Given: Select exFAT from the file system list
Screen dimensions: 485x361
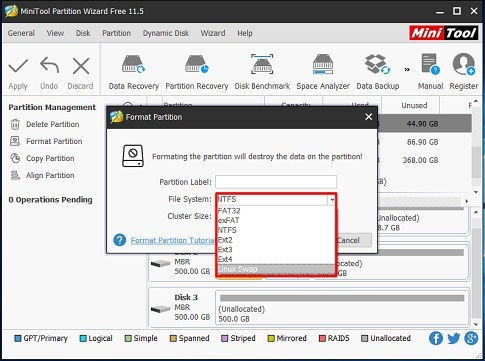Looking at the screenshot, I should click(x=275, y=220).
